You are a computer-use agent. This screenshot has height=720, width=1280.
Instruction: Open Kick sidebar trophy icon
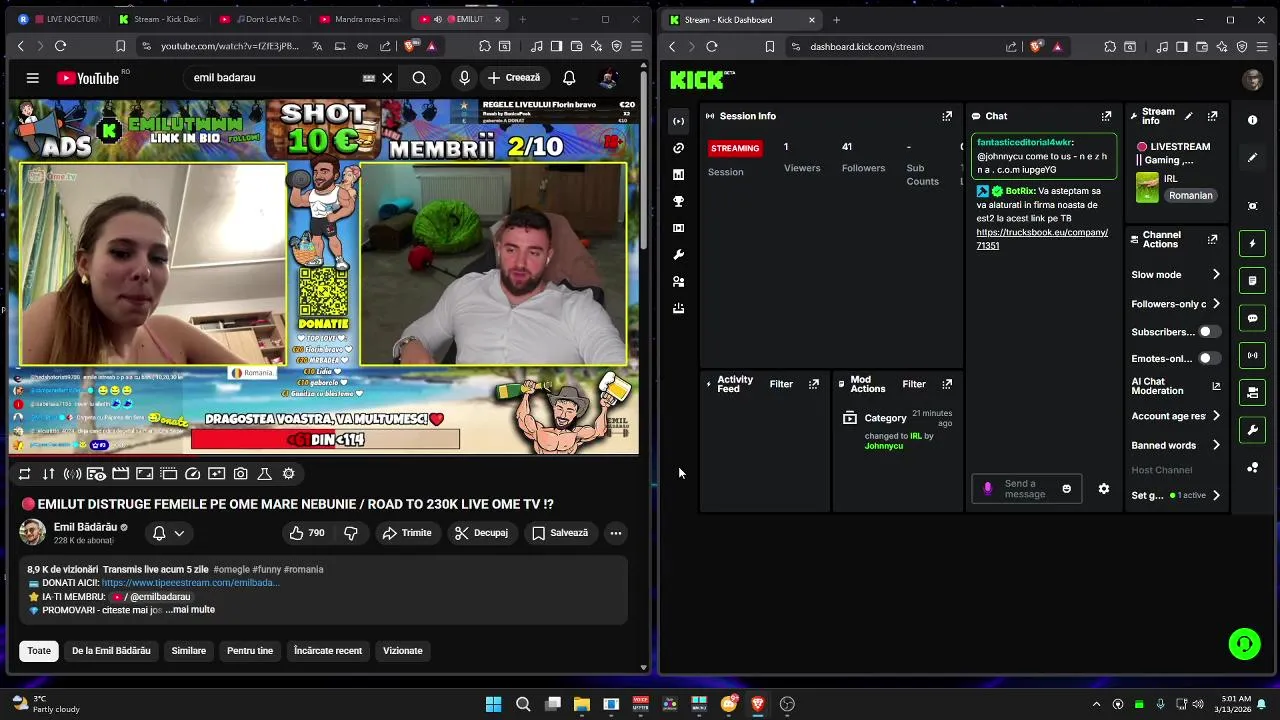point(679,201)
